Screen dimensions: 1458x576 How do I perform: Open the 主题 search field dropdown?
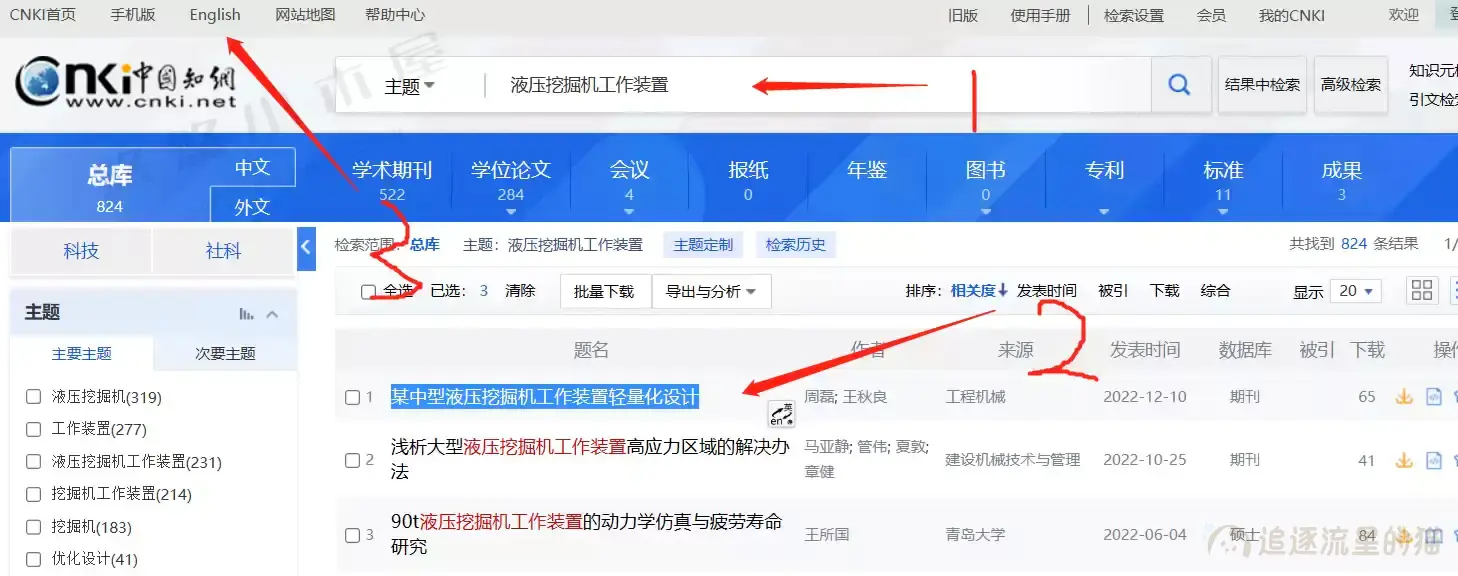(x=410, y=85)
